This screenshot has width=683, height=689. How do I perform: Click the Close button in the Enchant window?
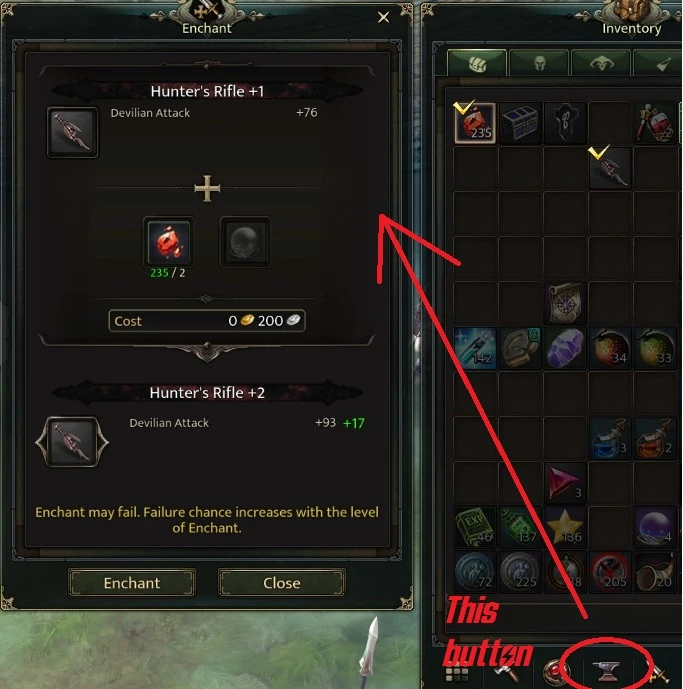pos(282,583)
